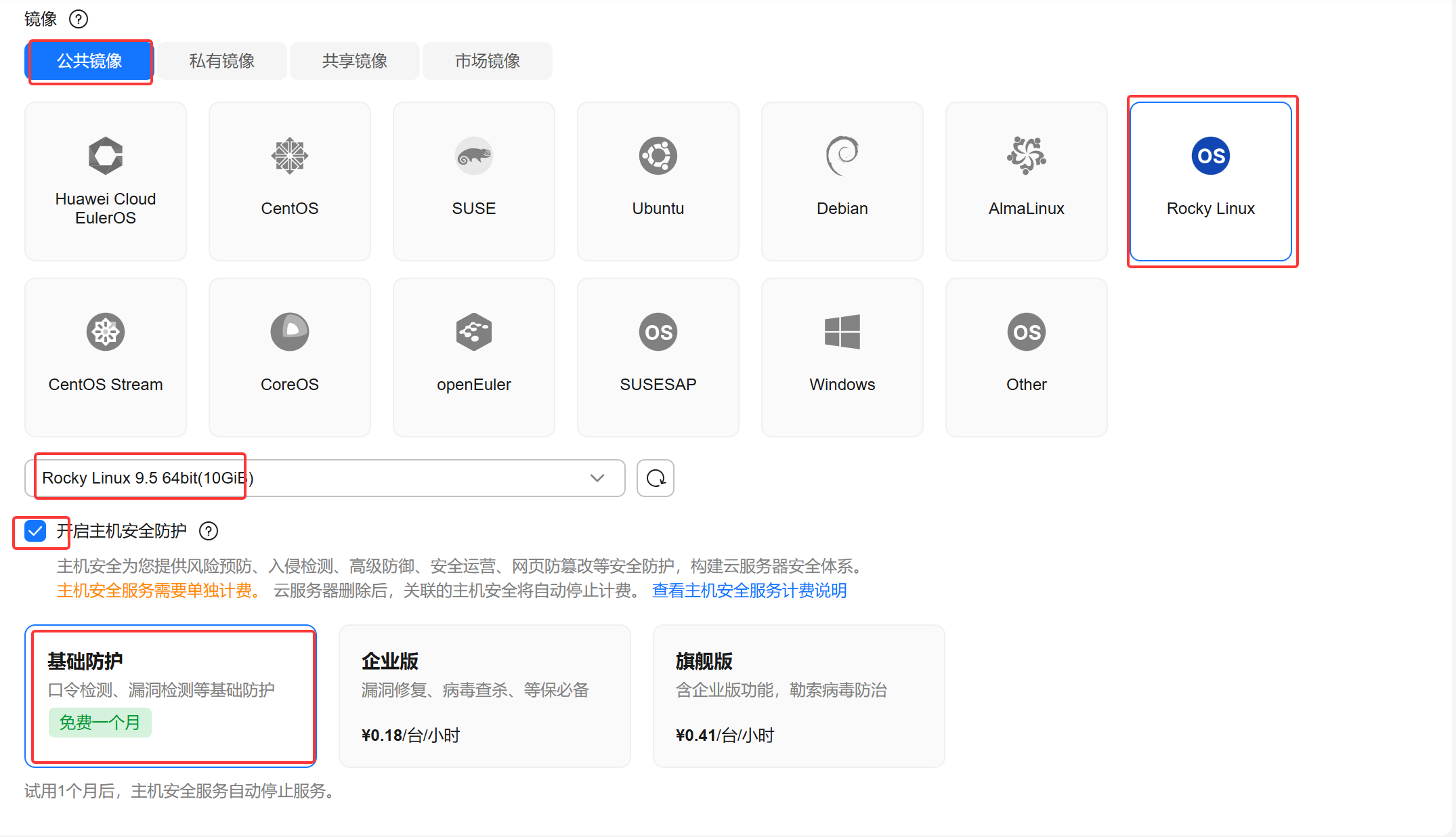Viewport: 1456px width, 837px height.
Task: Click the AlmaLinux logo icon
Action: [x=1027, y=156]
